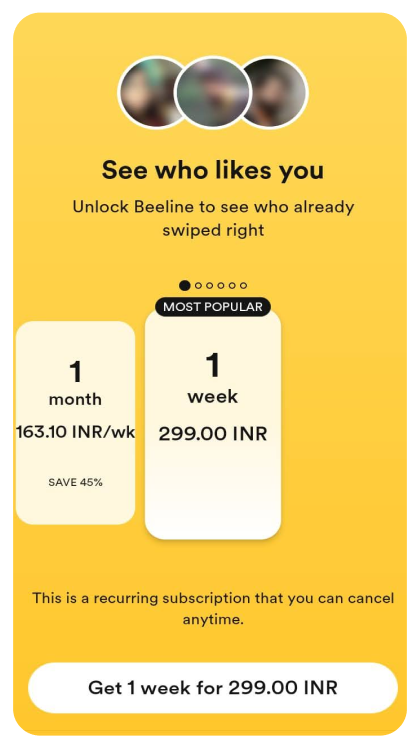
Task: Choose the 1 month plan card
Action: tap(75, 423)
